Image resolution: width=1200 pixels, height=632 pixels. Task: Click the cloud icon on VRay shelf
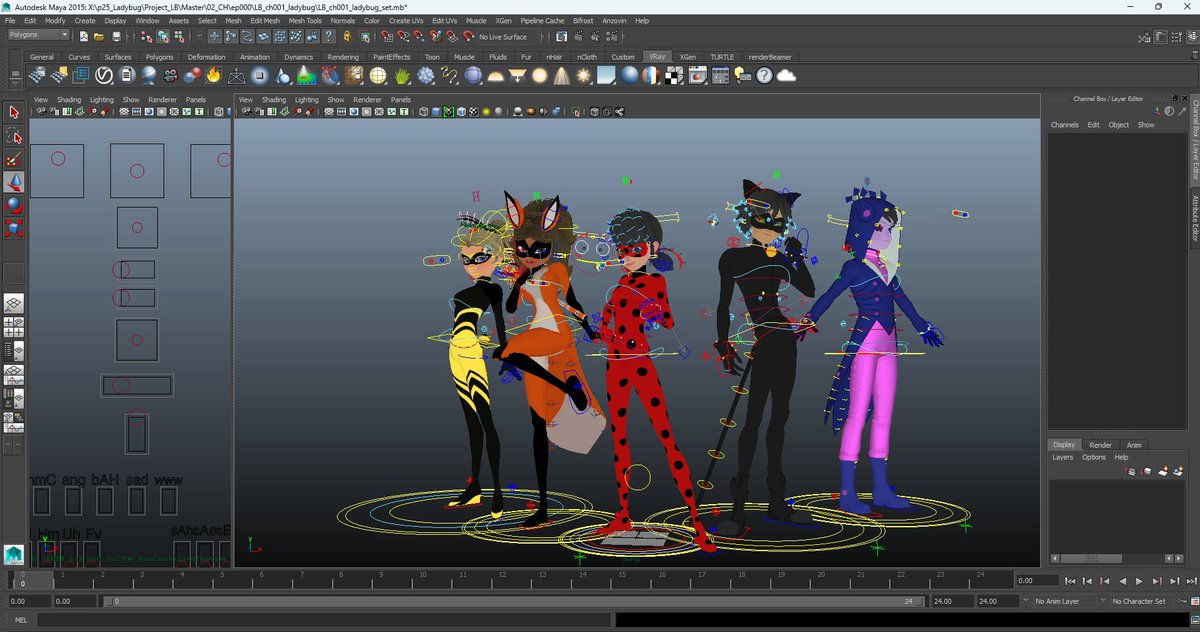786,75
